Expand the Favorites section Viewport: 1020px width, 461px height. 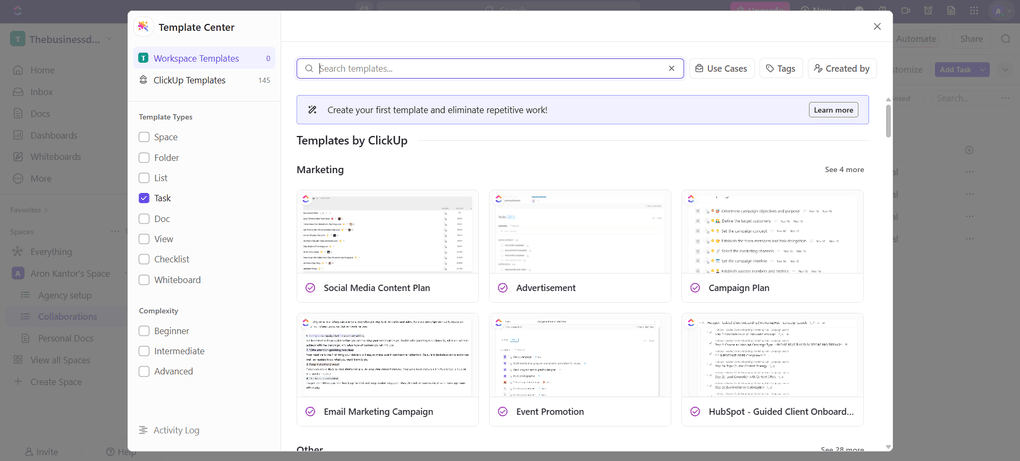(x=29, y=210)
